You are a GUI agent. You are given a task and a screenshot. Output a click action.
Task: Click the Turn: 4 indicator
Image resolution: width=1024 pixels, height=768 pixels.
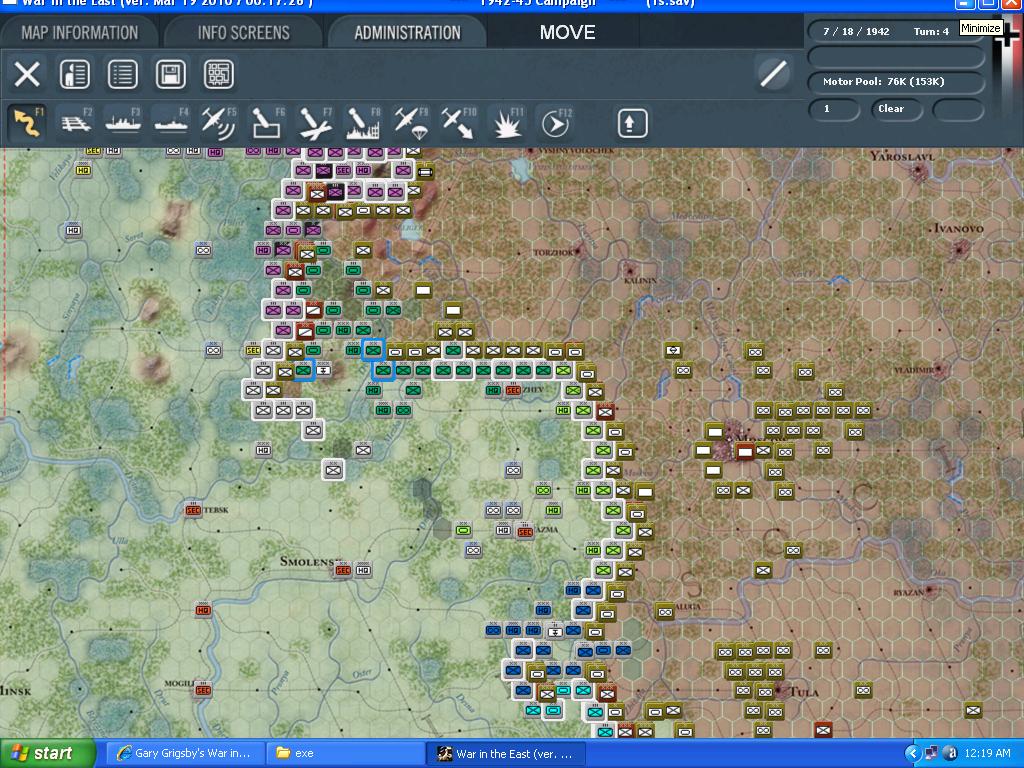tap(931, 31)
